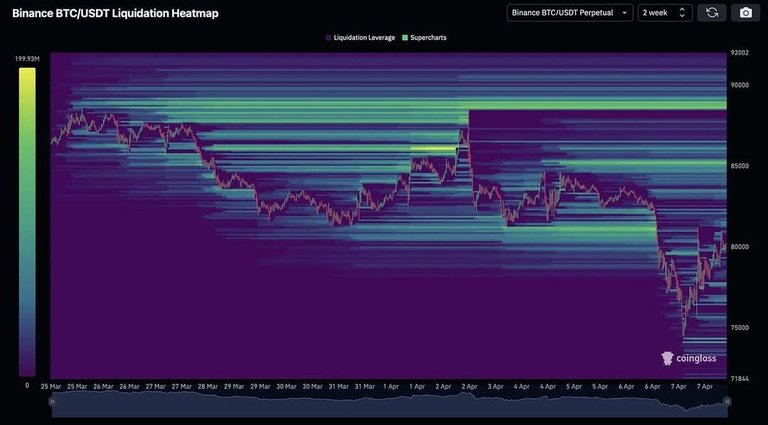Viewport: 768px width, 425px height.
Task: Click the time range navigator area
Action: [389, 404]
